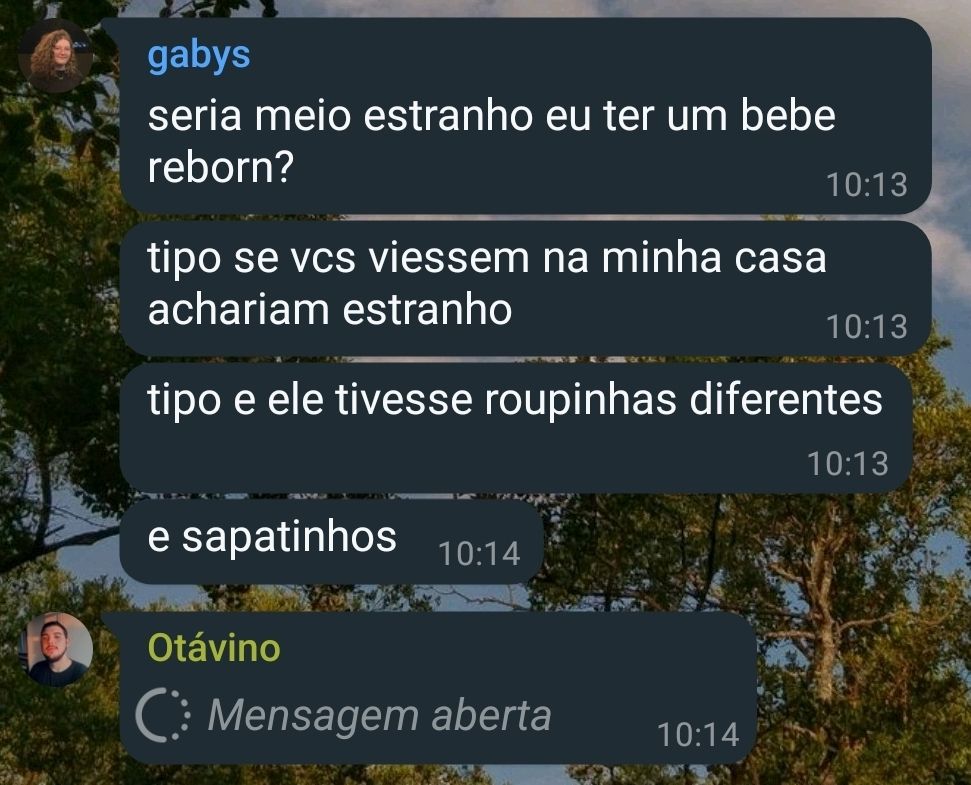Viewport: 971px width, 785px height.
Task: Click the 10:13 timestamp of first message
Action: 867,184
